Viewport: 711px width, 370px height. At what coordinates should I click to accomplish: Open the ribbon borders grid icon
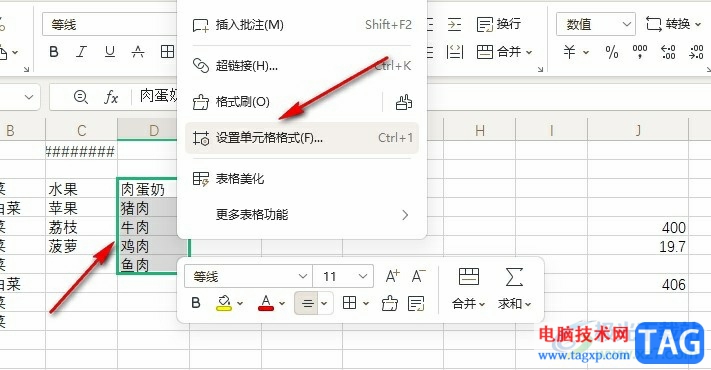click(x=167, y=52)
